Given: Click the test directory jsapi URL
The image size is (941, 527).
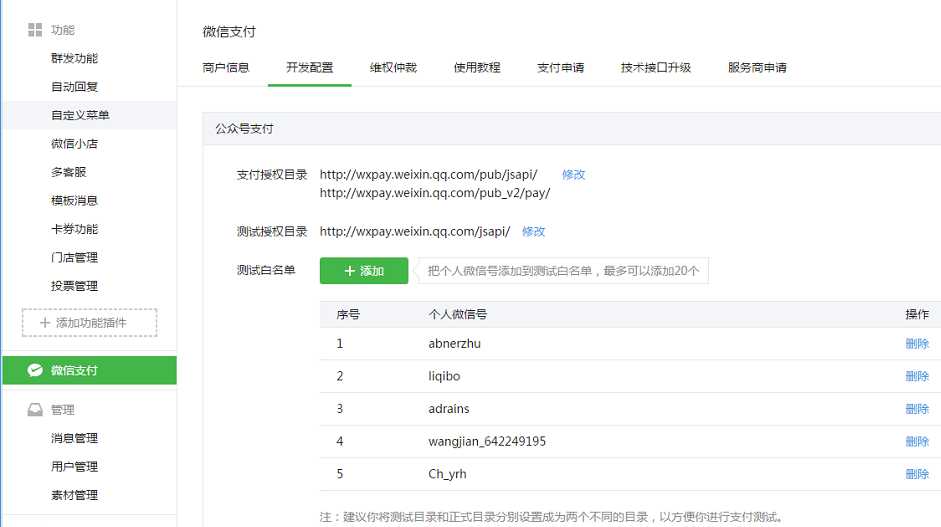Looking at the screenshot, I should coord(415,232).
